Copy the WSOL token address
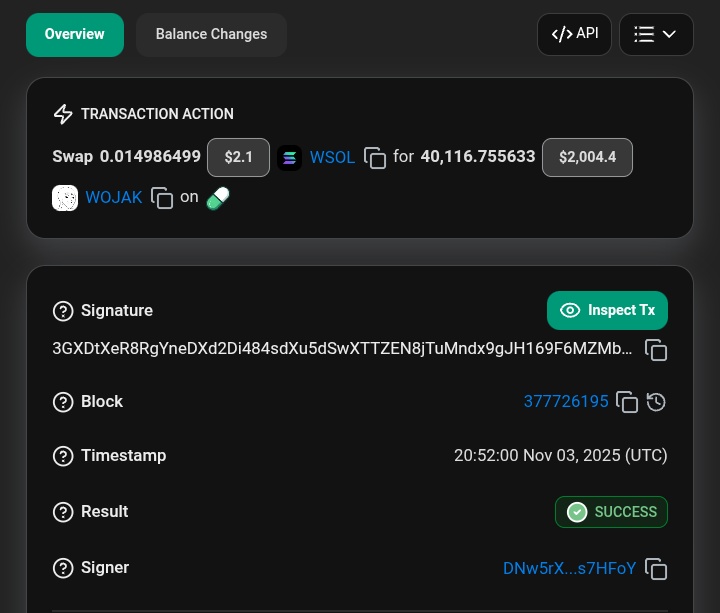The height and width of the screenshot is (613, 720). point(375,157)
